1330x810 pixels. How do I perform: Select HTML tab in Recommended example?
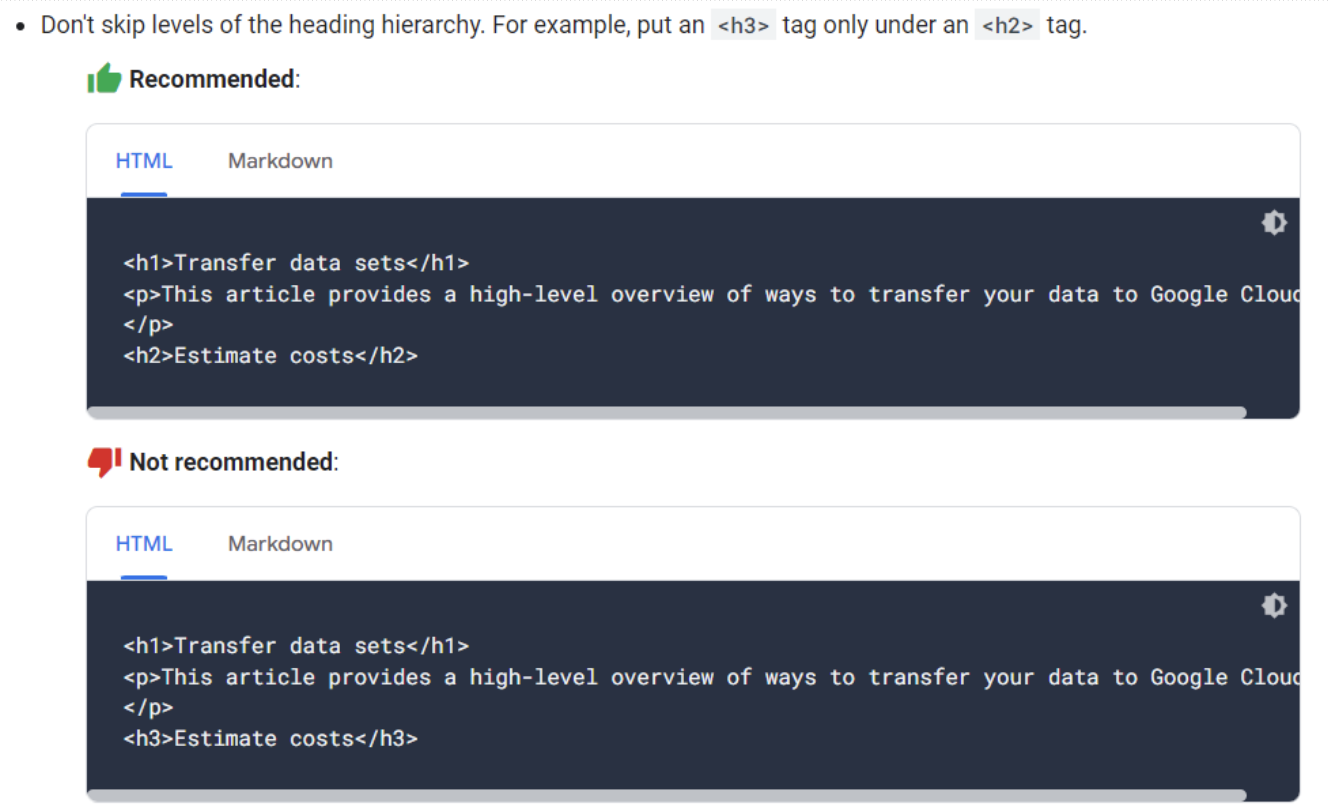[144, 161]
